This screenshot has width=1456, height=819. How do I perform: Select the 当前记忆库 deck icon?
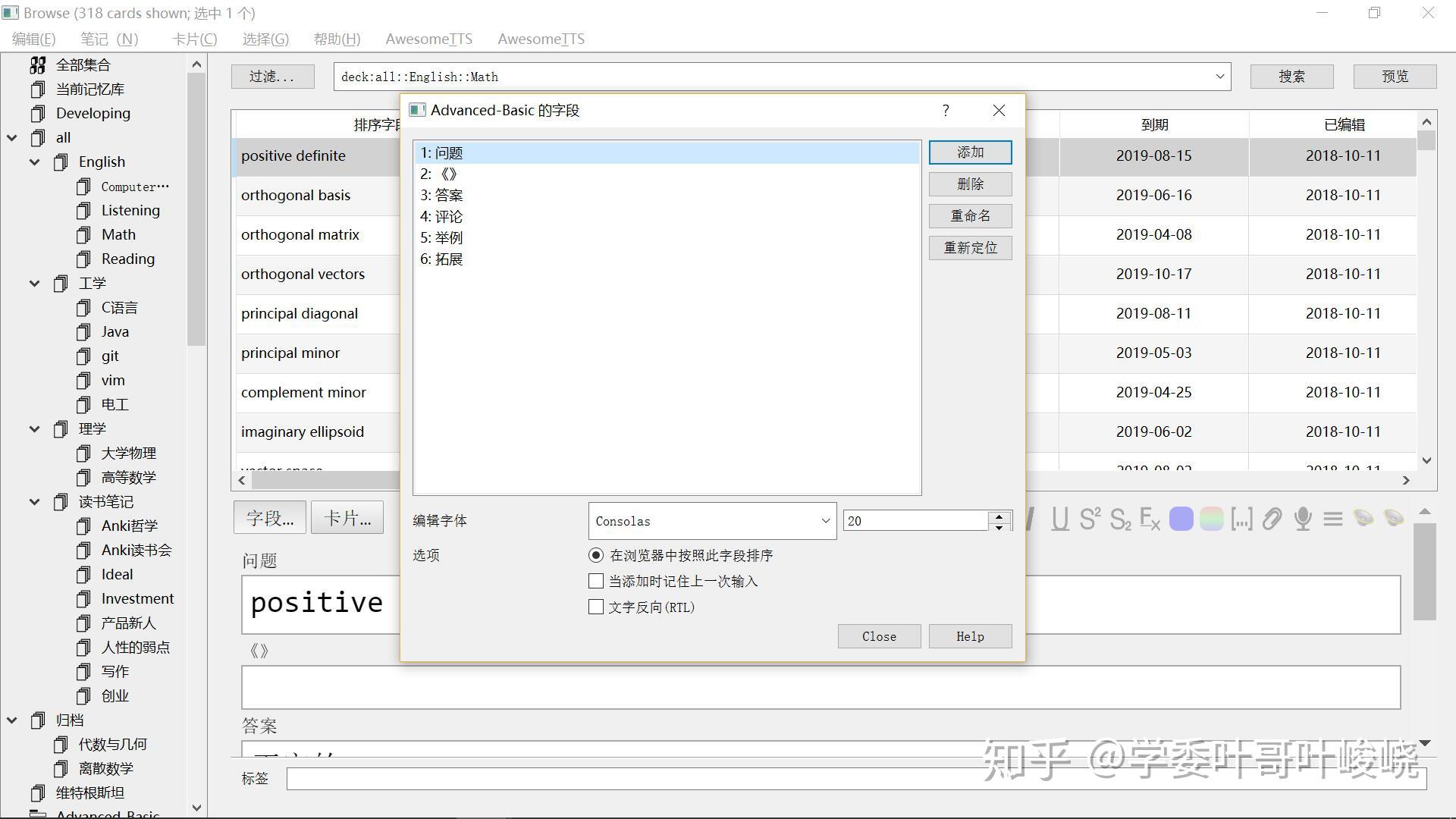(38, 89)
